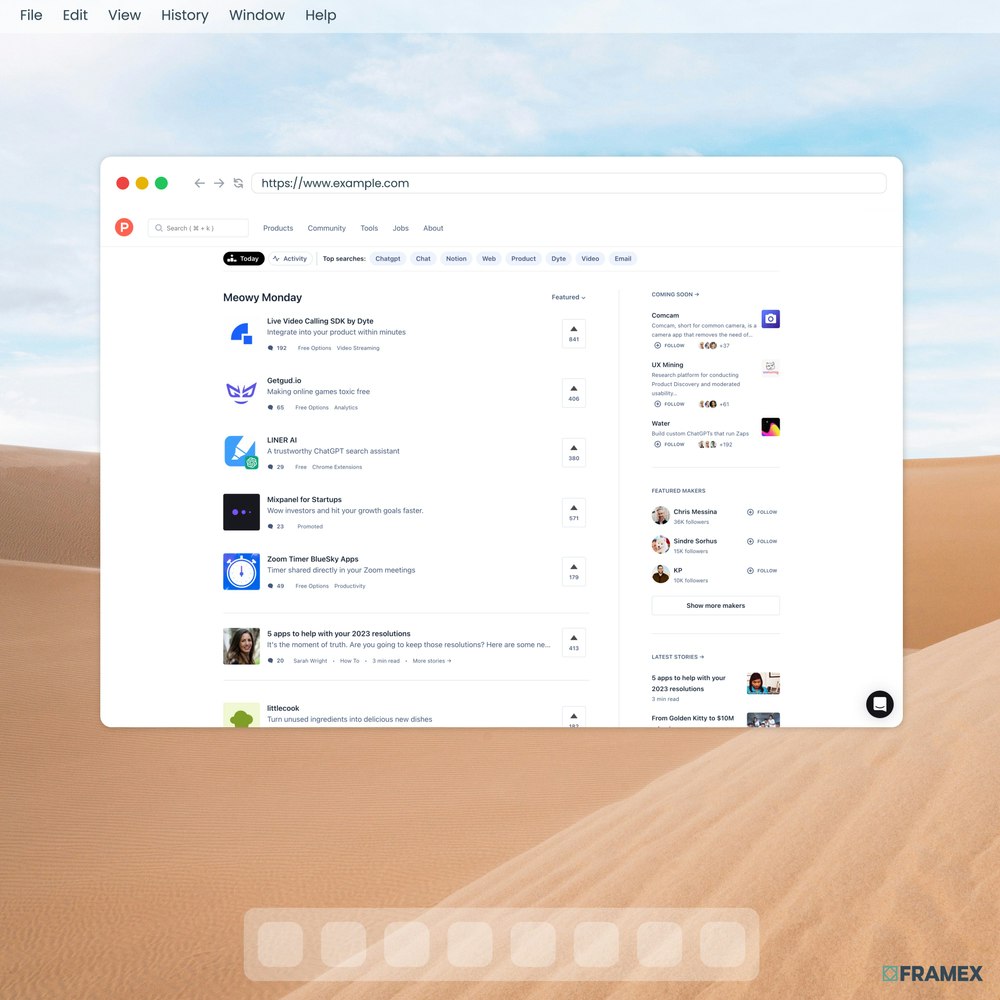Click comments icon on LINER AI
Image resolution: width=1000 pixels, height=1000 pixels.
(x=270, y=467)
